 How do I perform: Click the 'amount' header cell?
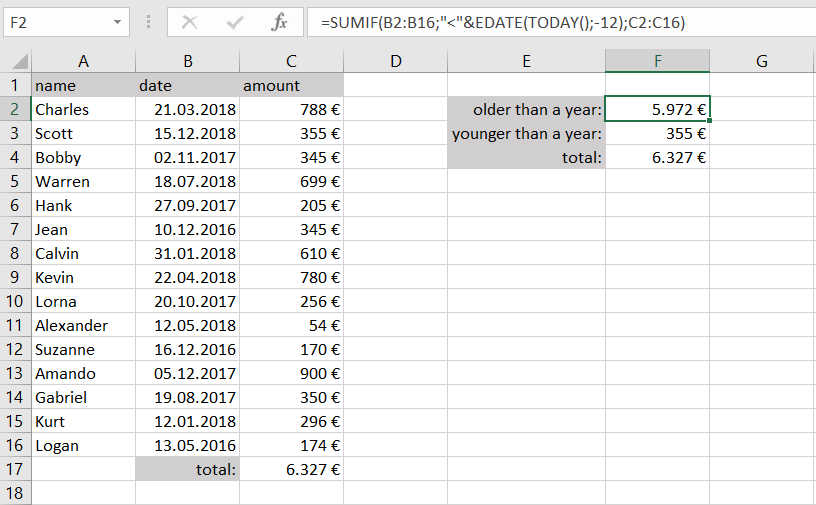[x=291, y=85]
